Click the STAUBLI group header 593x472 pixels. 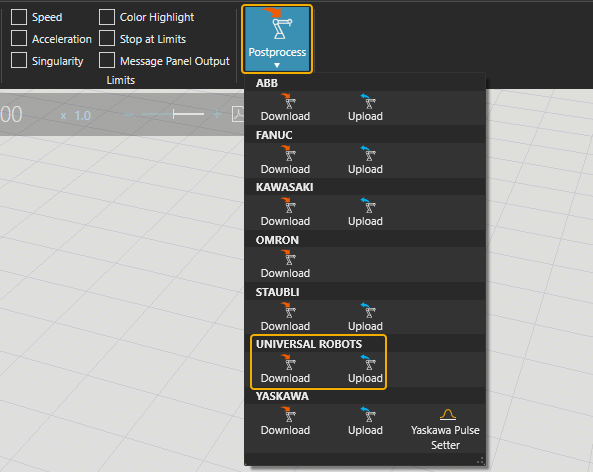coord(278,292)
